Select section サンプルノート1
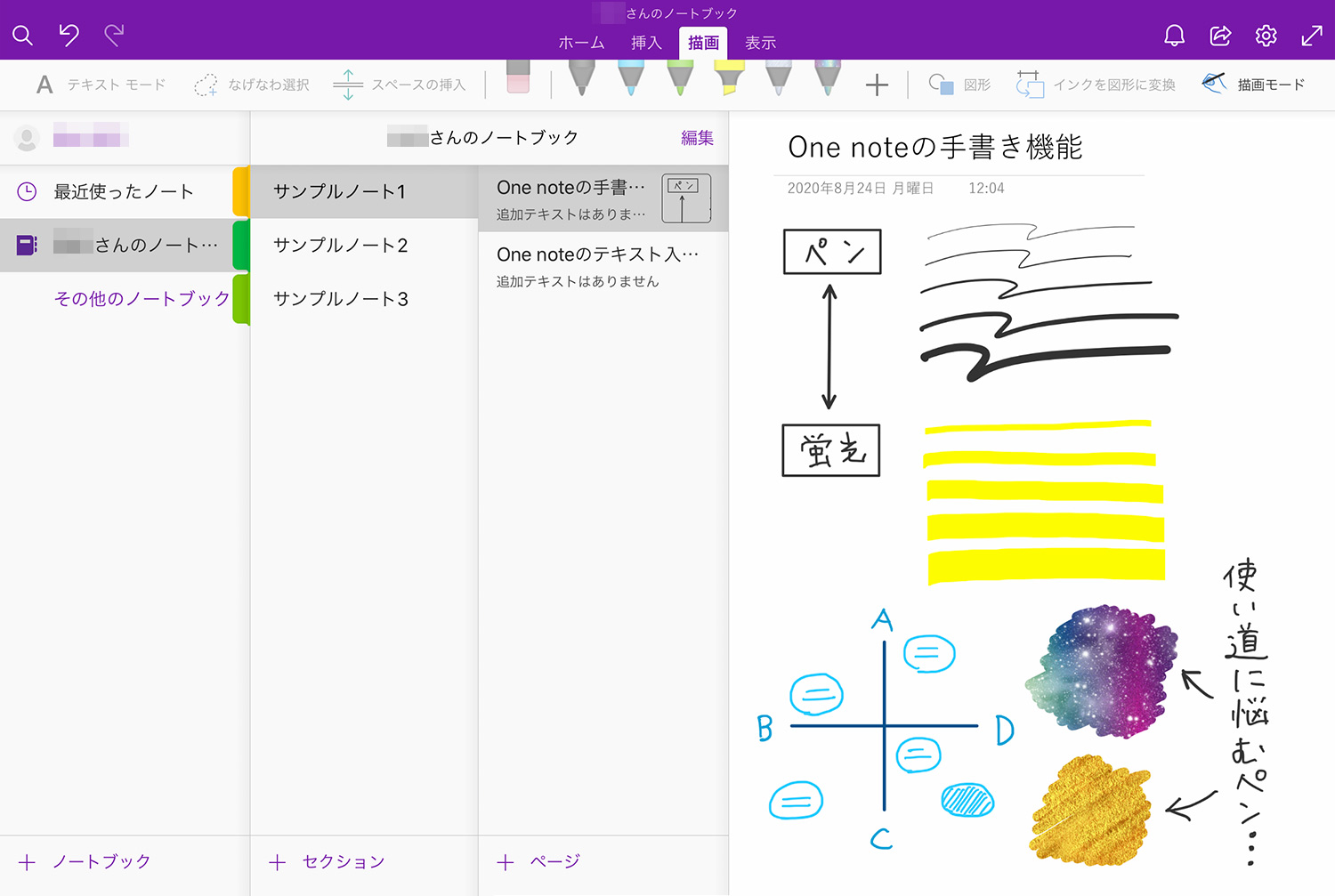This screenshot has height=896, width=1335. [364, 191]
